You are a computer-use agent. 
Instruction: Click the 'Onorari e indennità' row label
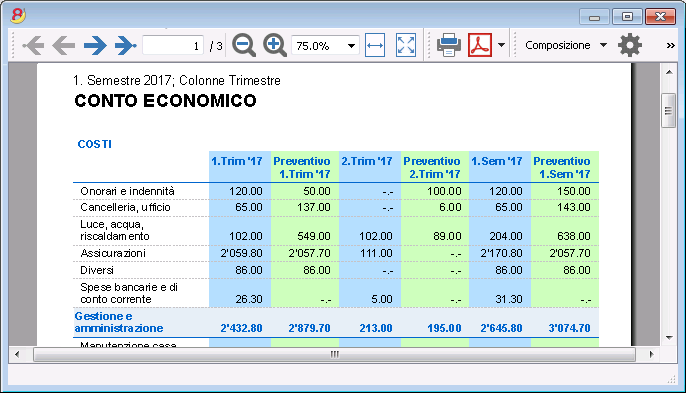127,191
